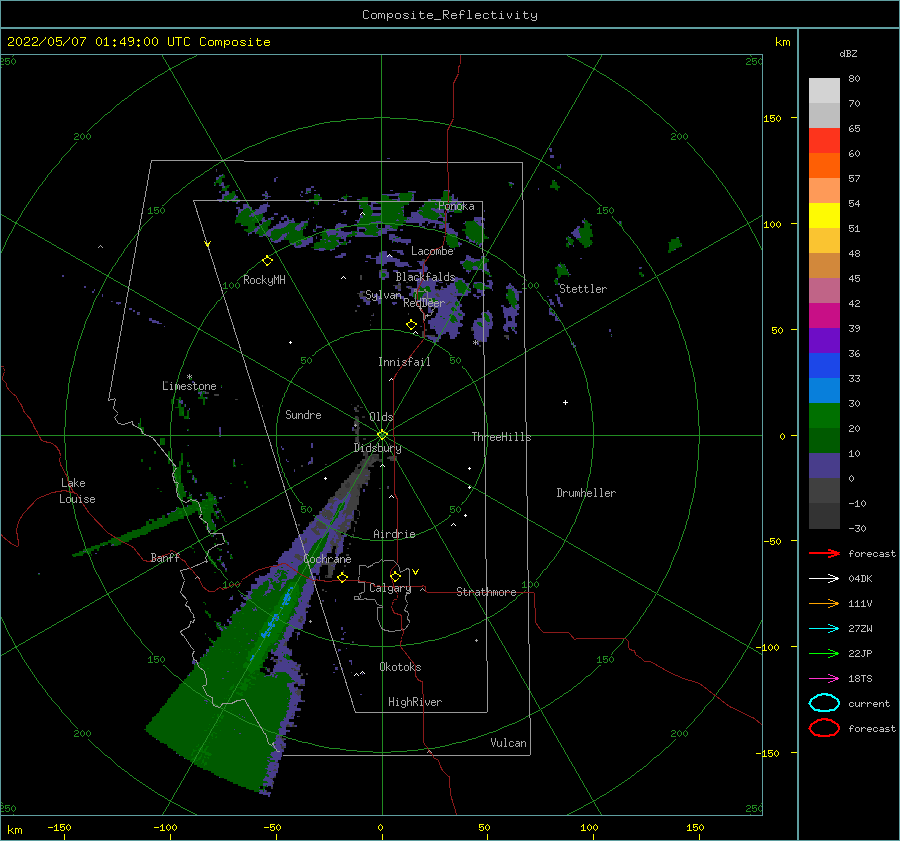
Task: Click the yellow radar-site diamond below Olds
Action: click(x=382, y=435)
